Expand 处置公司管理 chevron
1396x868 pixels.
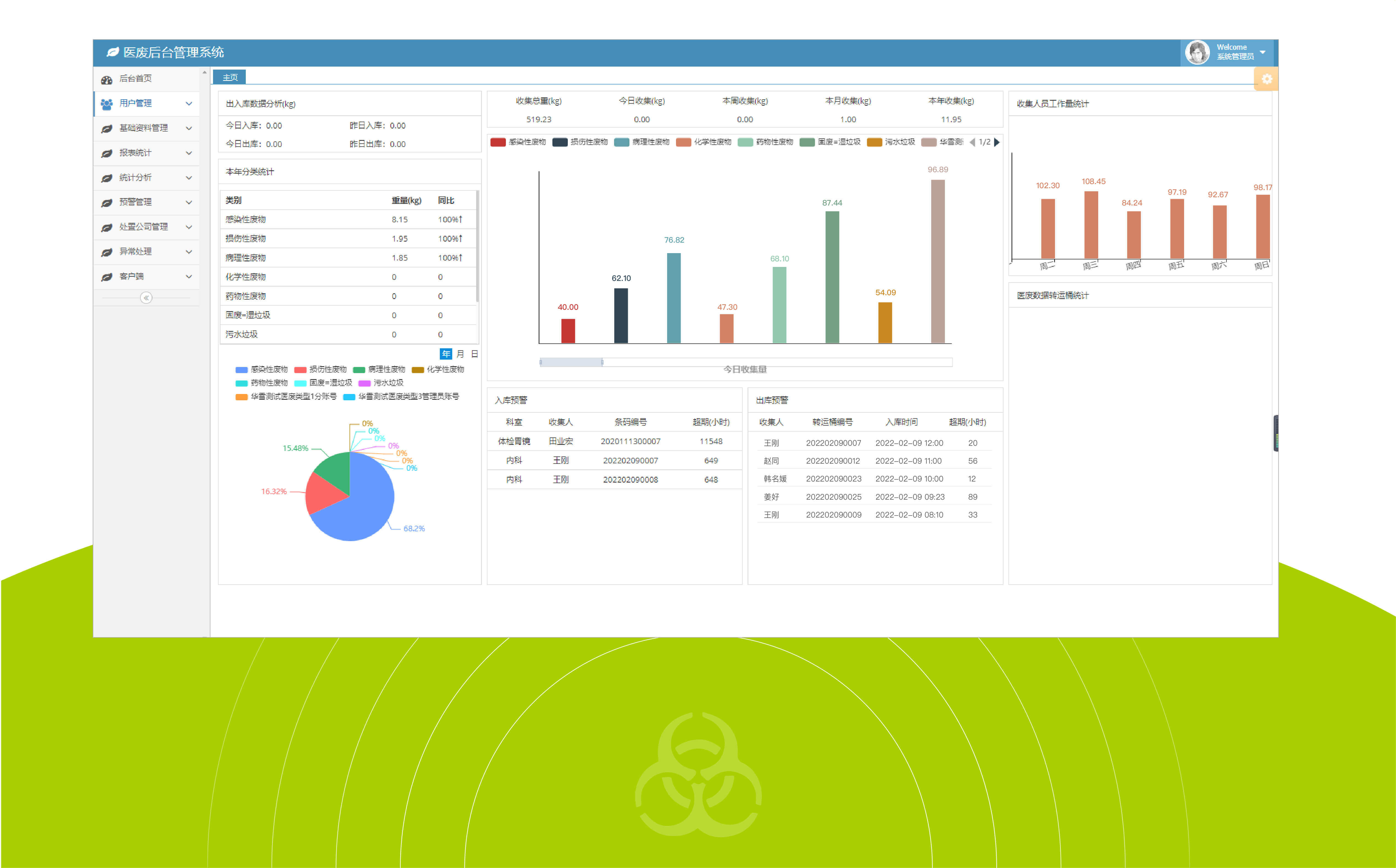point(188,227)
